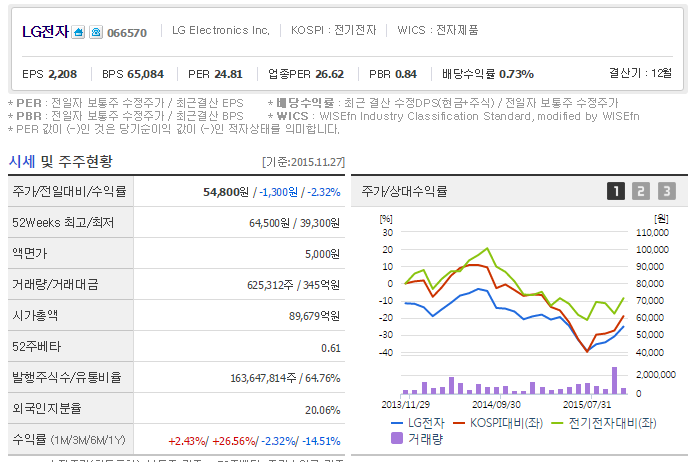Select PBR value 0.84
The width and height of the screenshot is (693, 462).
[406, 74]
